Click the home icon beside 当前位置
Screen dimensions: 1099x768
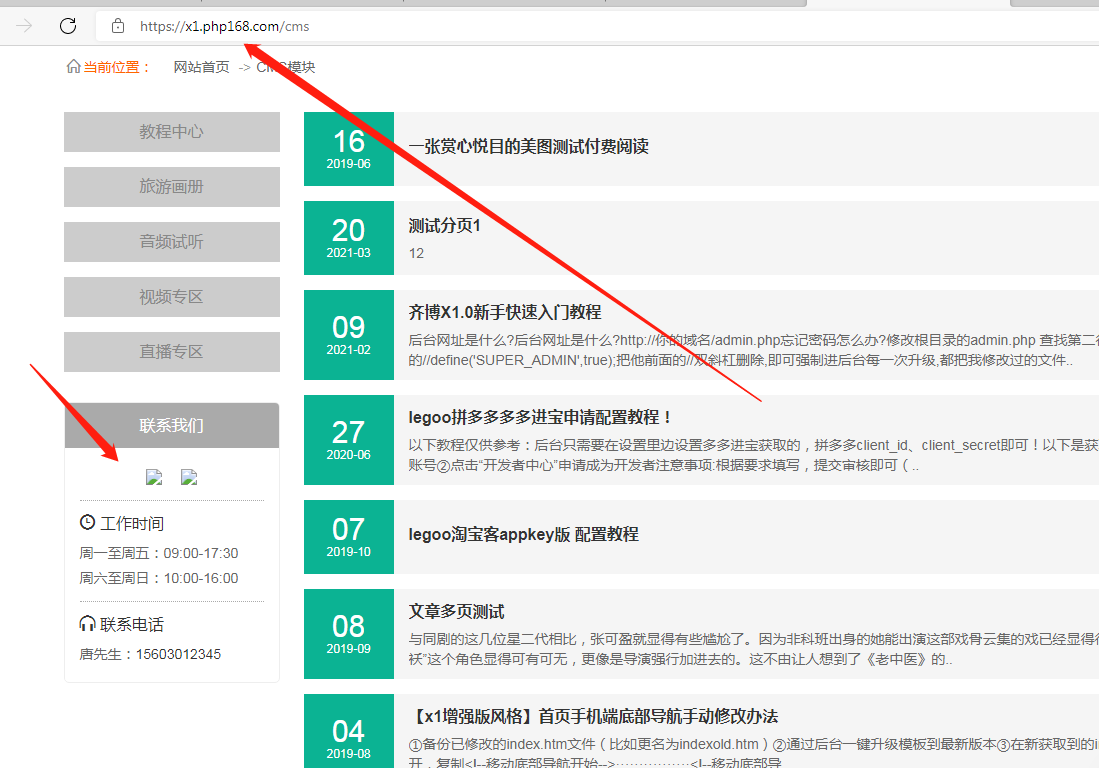[73, 67]
